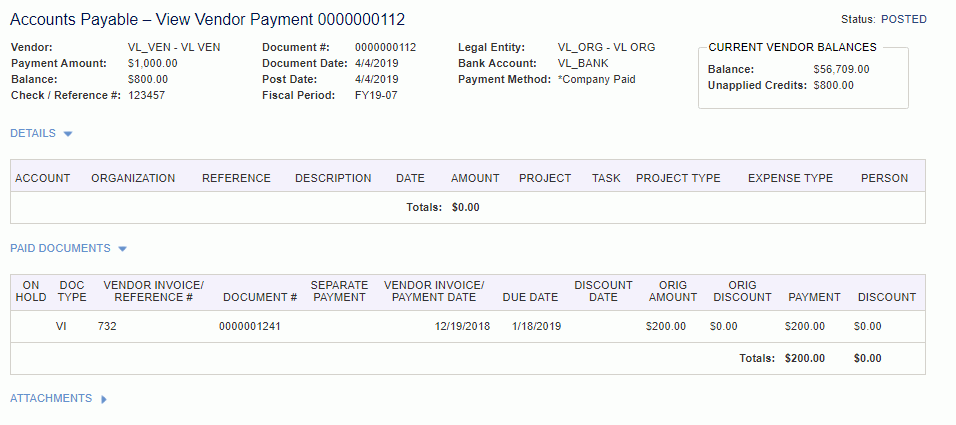The height and width of the screenshot is (425, 956).
Task: Click the ORIG AMOUNT column header
Action: [666, 291]
